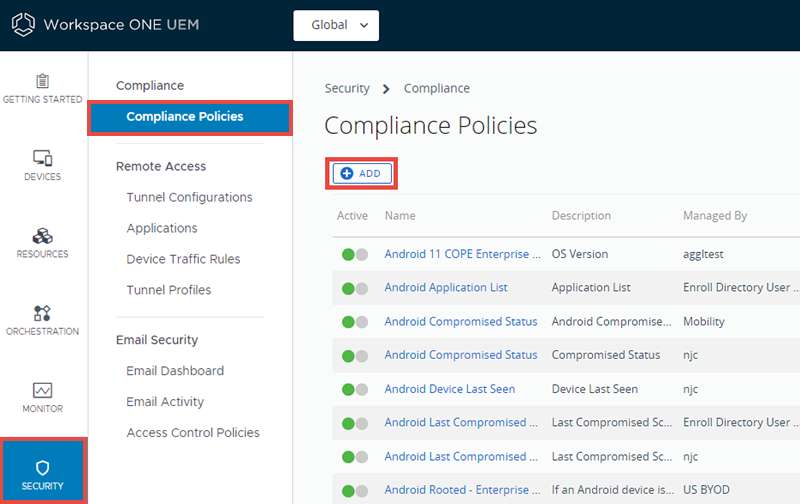Open the Global organization group dropdown
This screenshot has width=800, height=504.
click(x=336, y=25)
